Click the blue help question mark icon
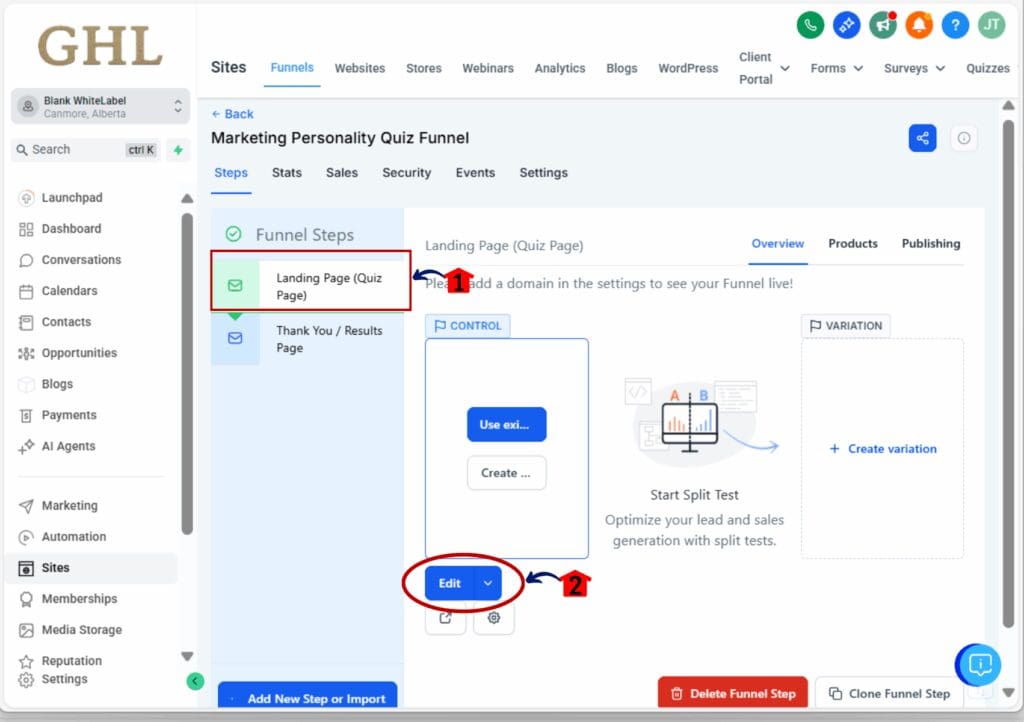The width and height of the screenshot is (1024, 722). coord(955,25)
